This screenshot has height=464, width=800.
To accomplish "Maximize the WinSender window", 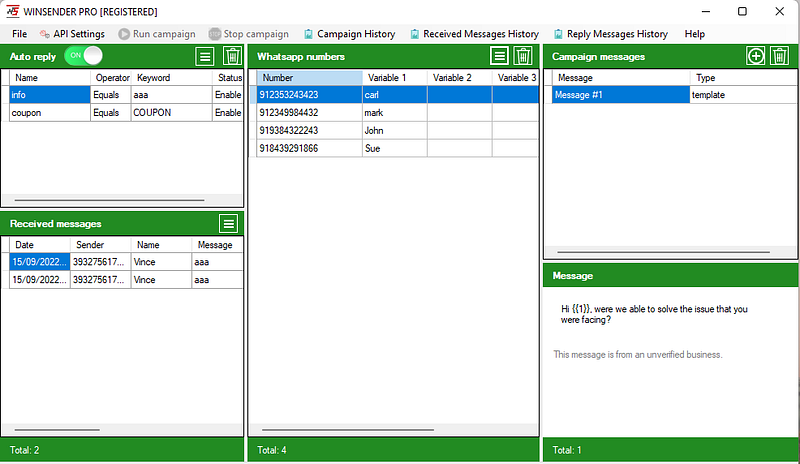I will [x=742, y=11].
